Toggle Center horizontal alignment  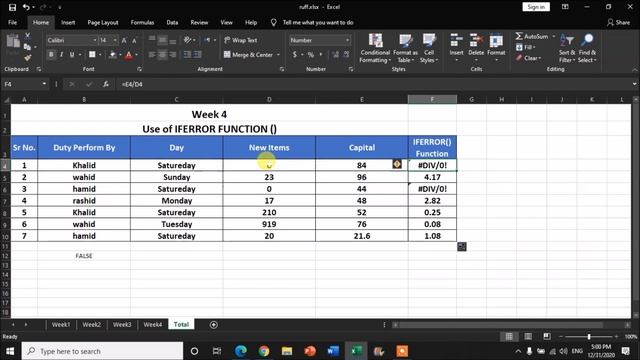162,54
